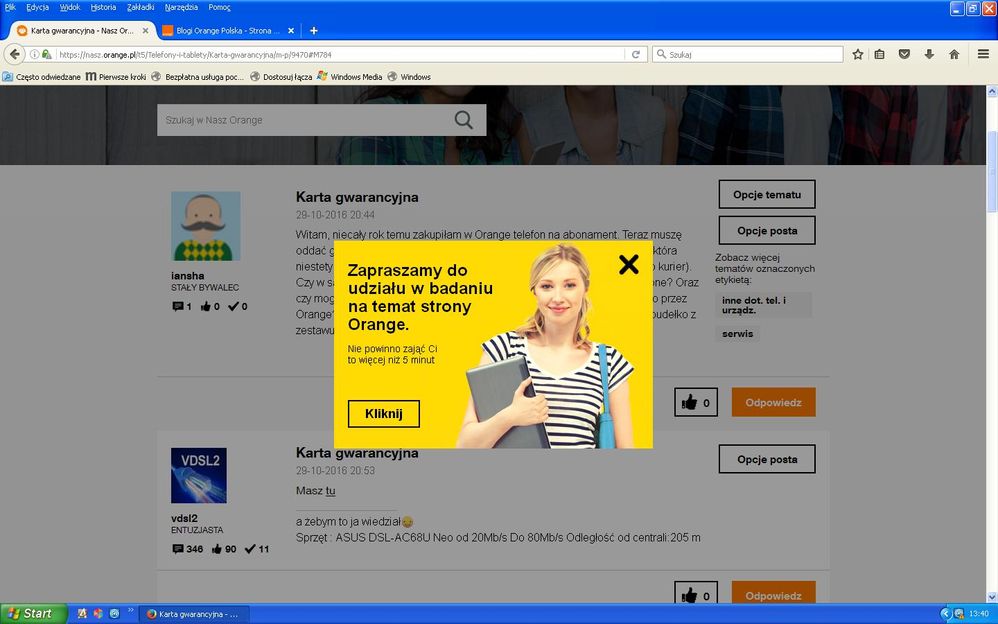Screen dimensions: 998x624
Task: Click the Karta gwarancyjna taskbar window button
Action: click(x=193, y=614)
